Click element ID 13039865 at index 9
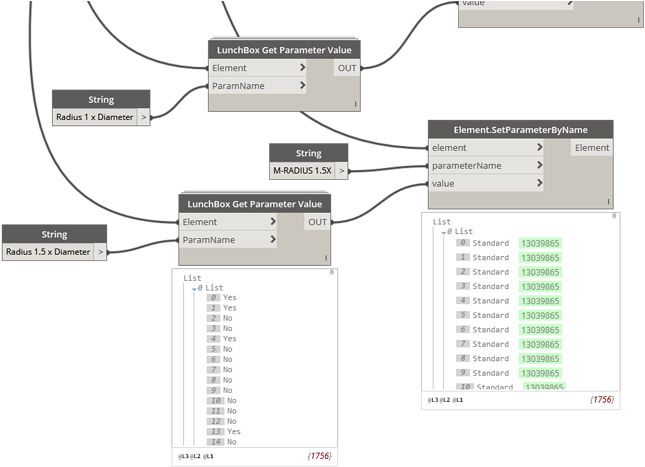Viewport: 645px width, 467px height. [x=540, y=373]
